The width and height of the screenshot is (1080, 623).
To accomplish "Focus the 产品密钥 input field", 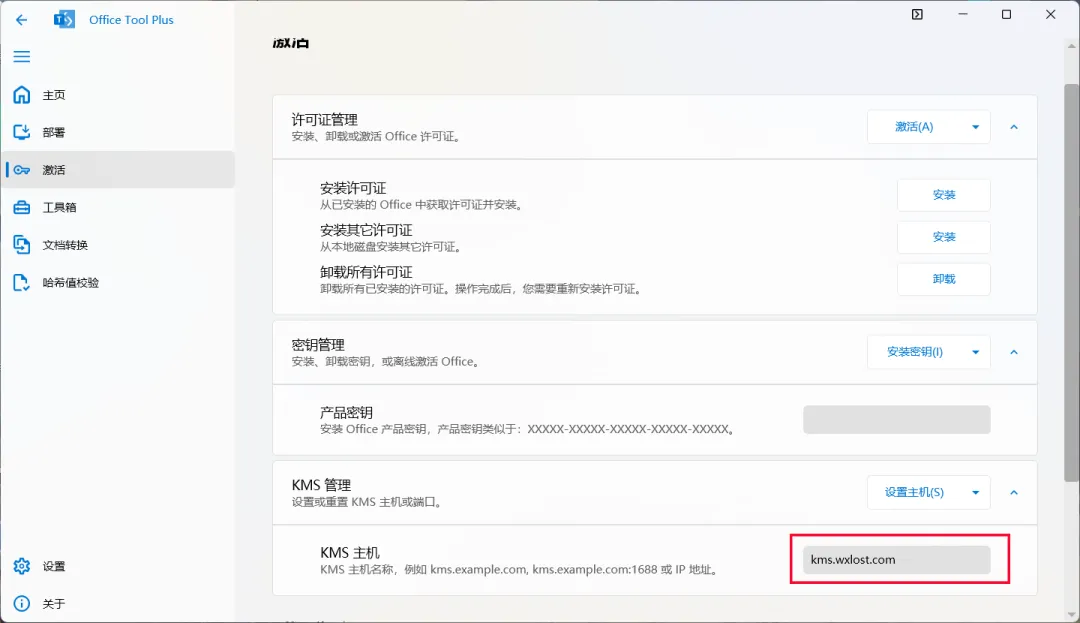I will pyautogui.click(x=897, y=420).
